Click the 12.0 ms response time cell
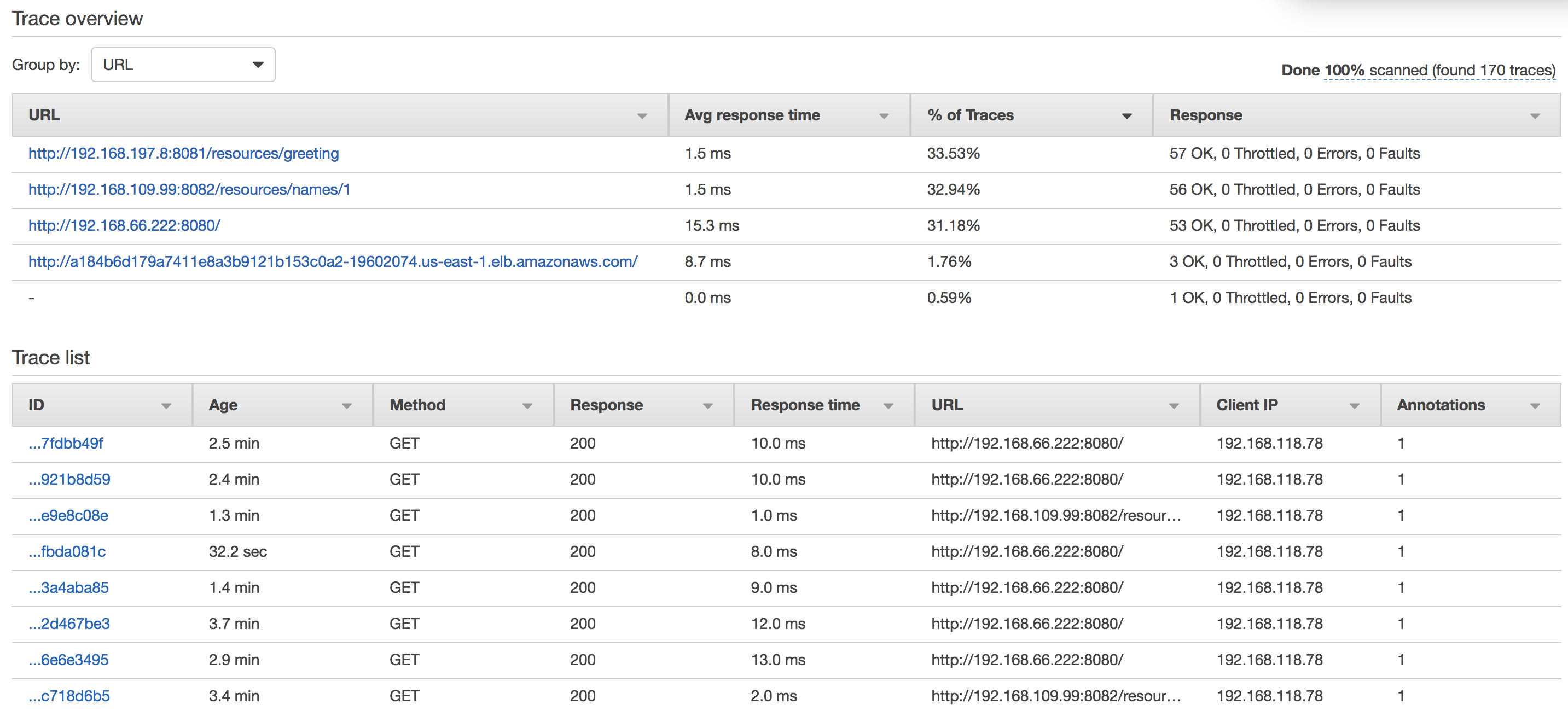1568x710 pixels. 778,624
